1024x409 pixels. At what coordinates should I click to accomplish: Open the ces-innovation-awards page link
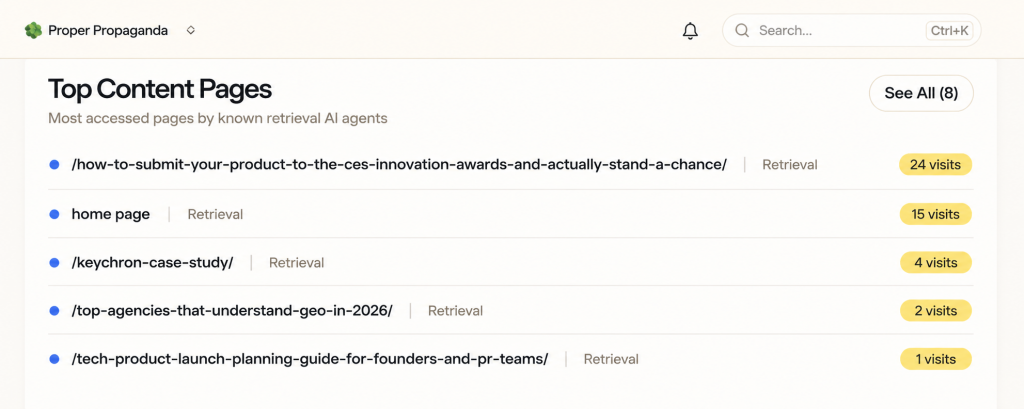(399, 165)
